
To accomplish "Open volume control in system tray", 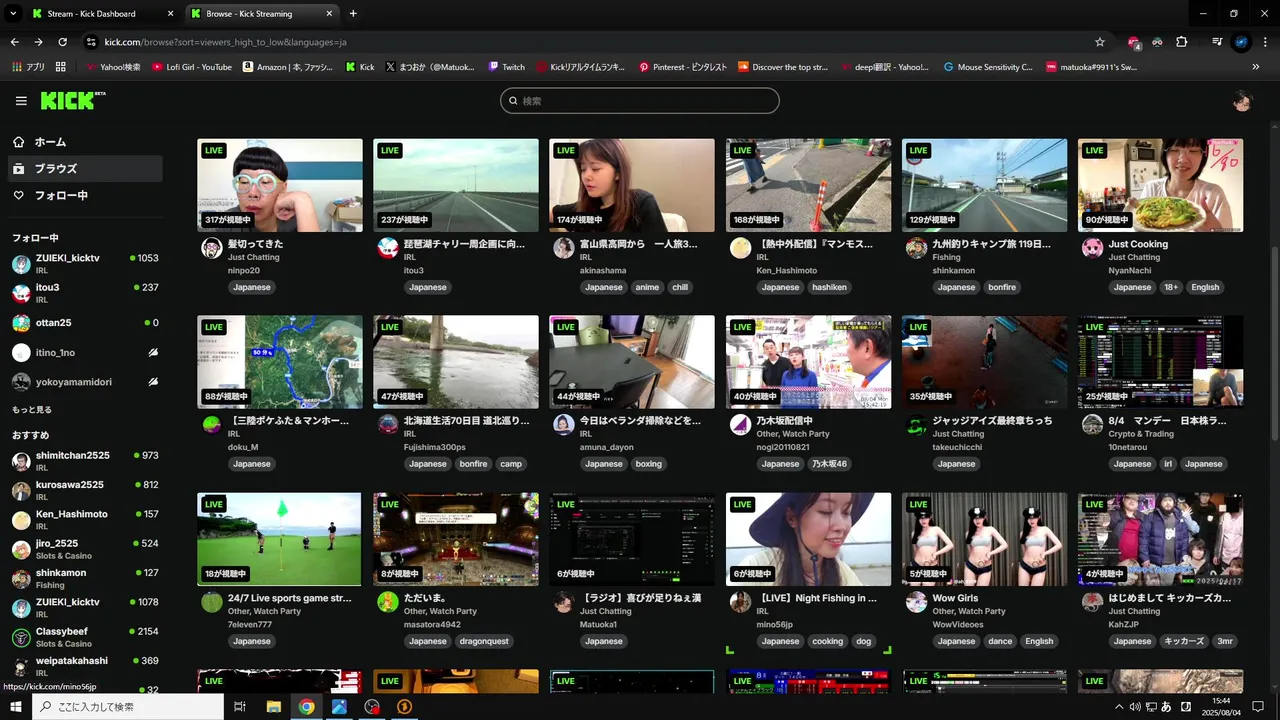I will coord(1135,707).
